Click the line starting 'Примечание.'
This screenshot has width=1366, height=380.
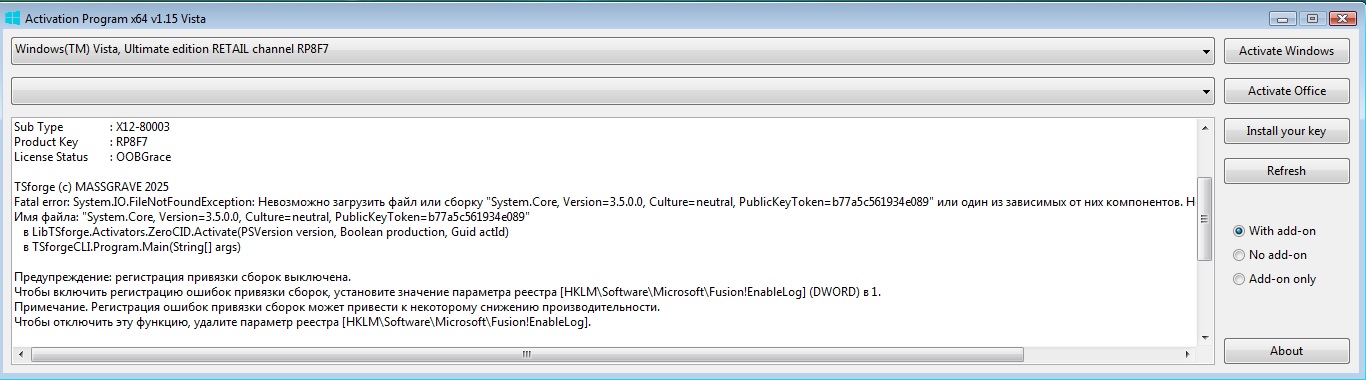point(337,306)
